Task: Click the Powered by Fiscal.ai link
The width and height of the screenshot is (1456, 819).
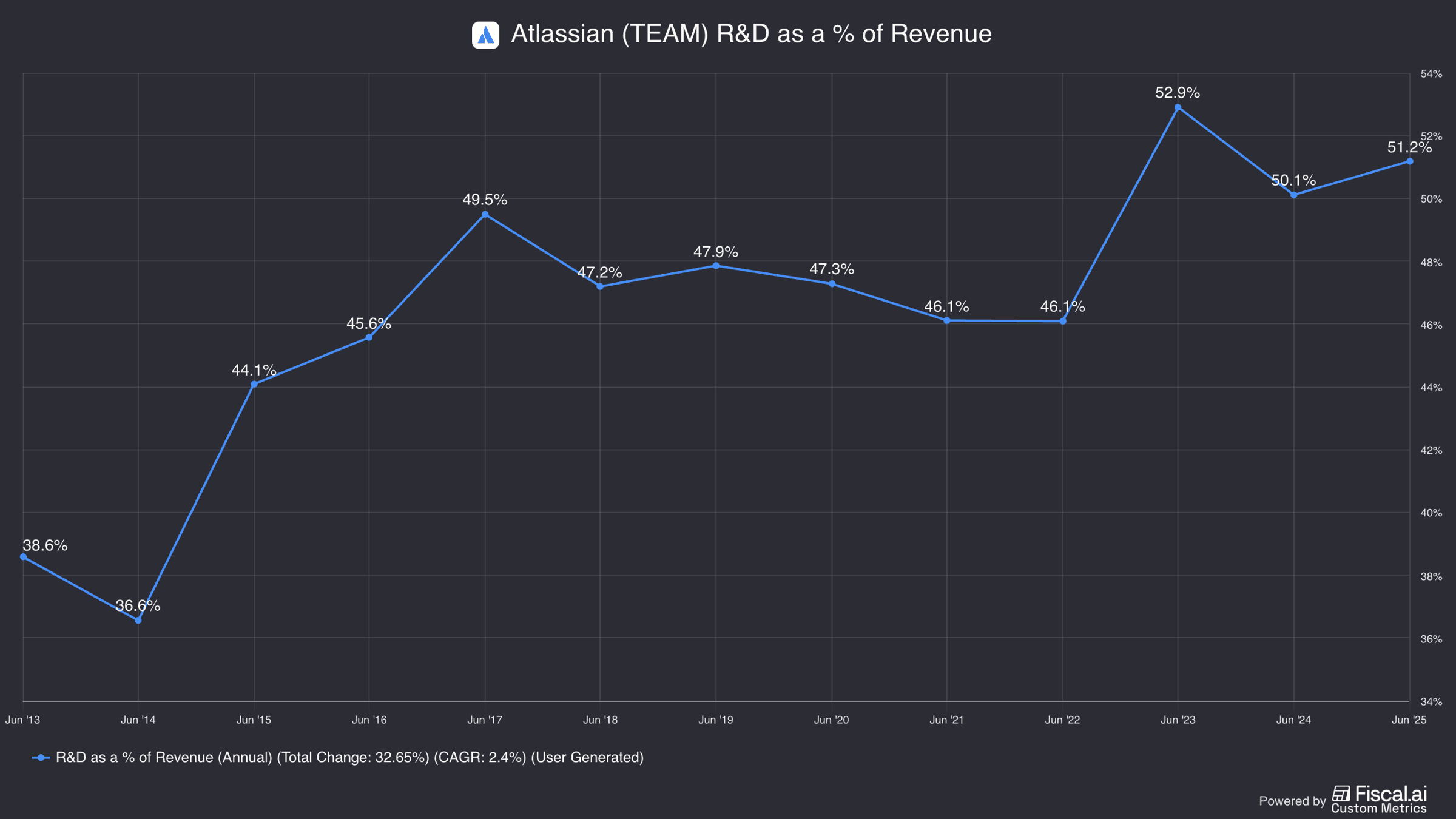Action: click(1343, 800)
